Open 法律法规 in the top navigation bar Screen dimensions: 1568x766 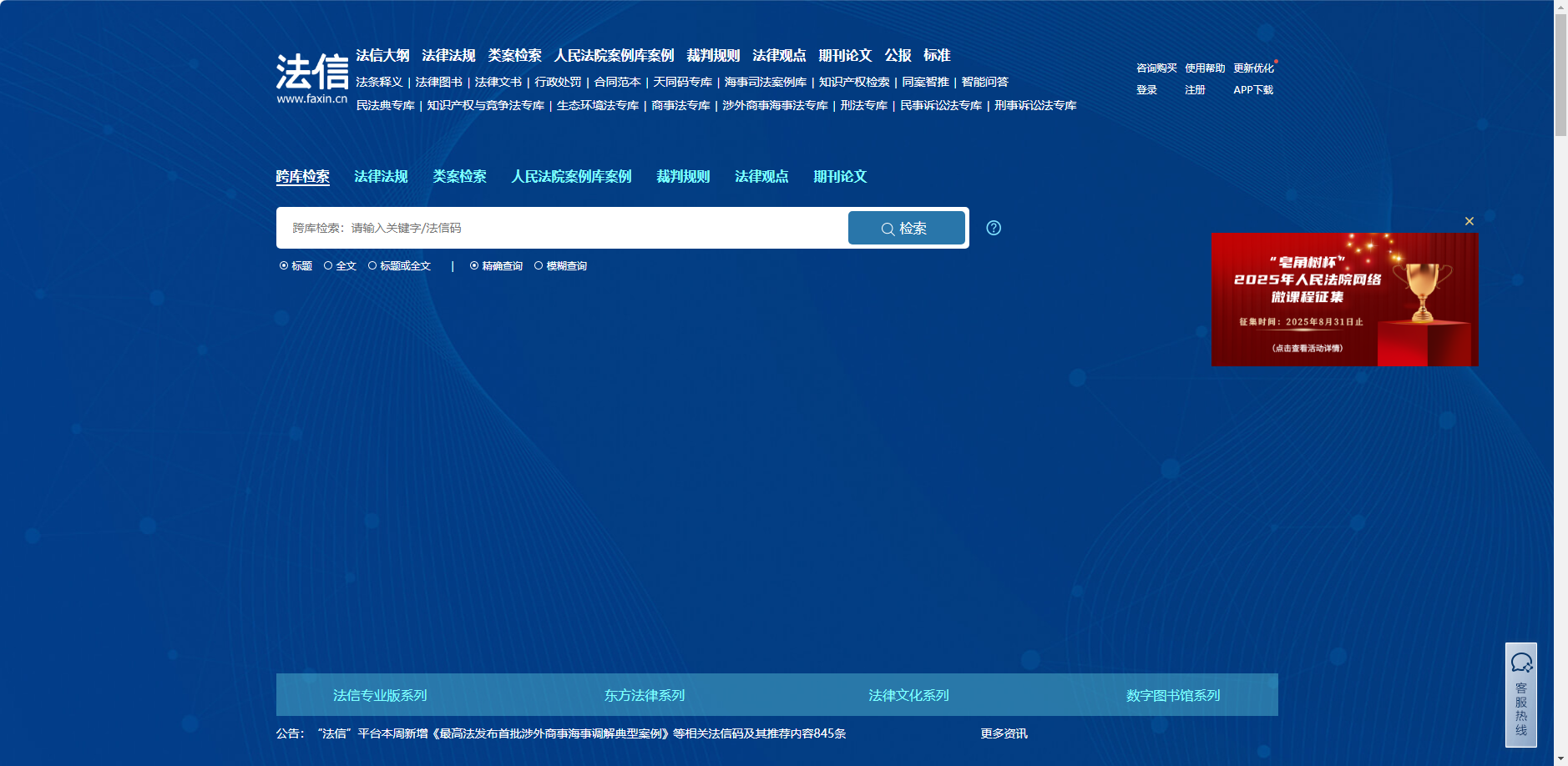click(x=448, y=56)
